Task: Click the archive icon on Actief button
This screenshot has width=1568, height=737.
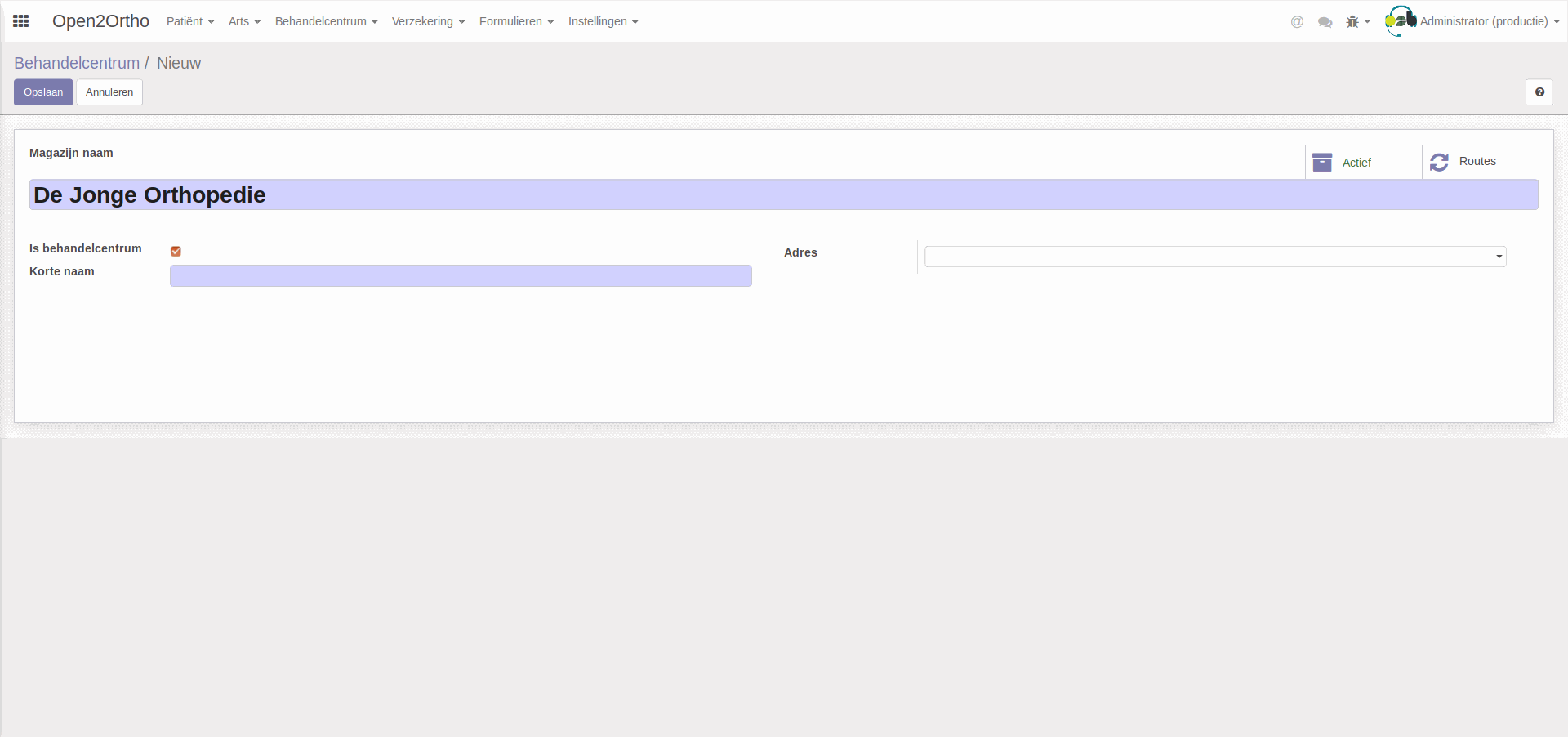Action: pos(1322,162)
